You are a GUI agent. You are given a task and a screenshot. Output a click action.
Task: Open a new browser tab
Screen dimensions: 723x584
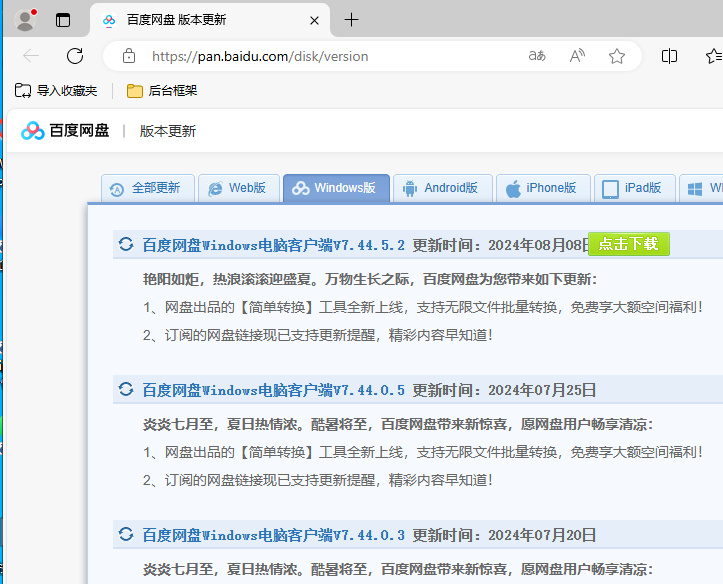coord(351,20)
